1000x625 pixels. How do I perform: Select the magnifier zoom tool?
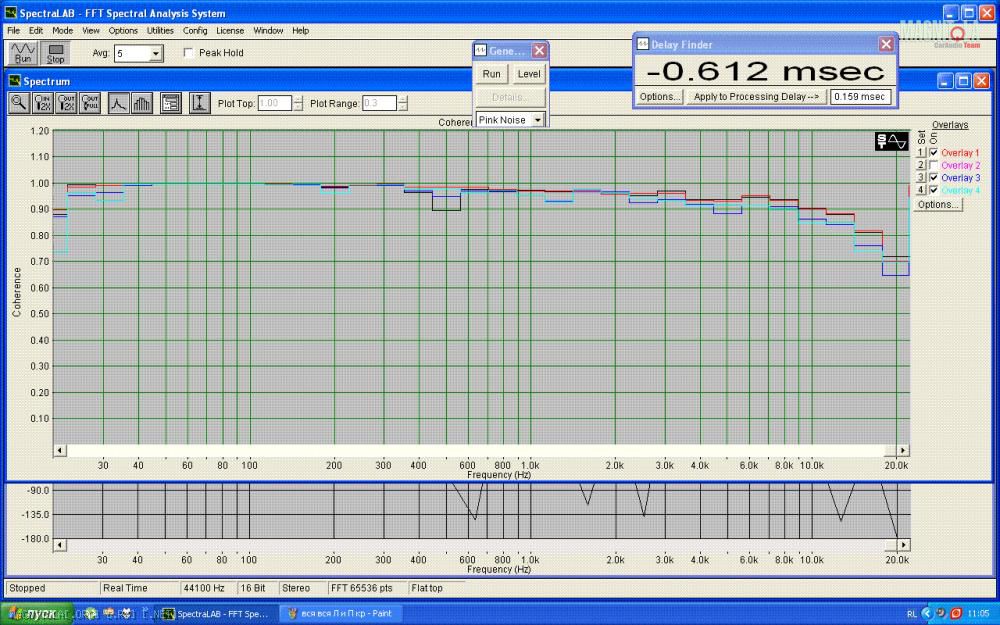click(19, 103)
